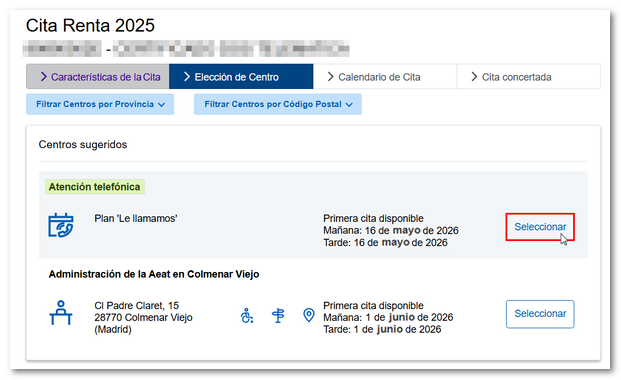Click the signpost directions icon
The width and height of the screenshot is (621, 380).
pos(278,316)
